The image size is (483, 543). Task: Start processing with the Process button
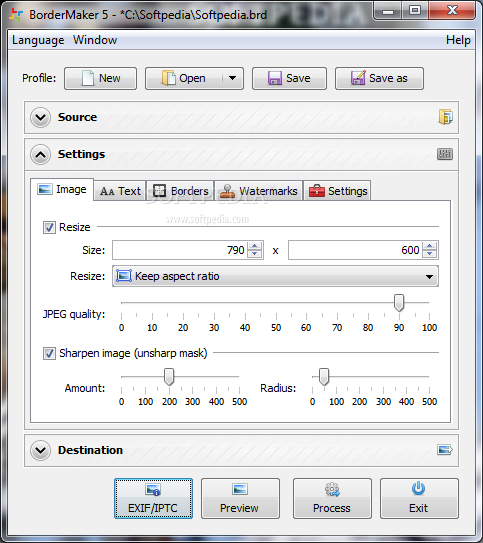pyautogui.click(x=332, y=499)
